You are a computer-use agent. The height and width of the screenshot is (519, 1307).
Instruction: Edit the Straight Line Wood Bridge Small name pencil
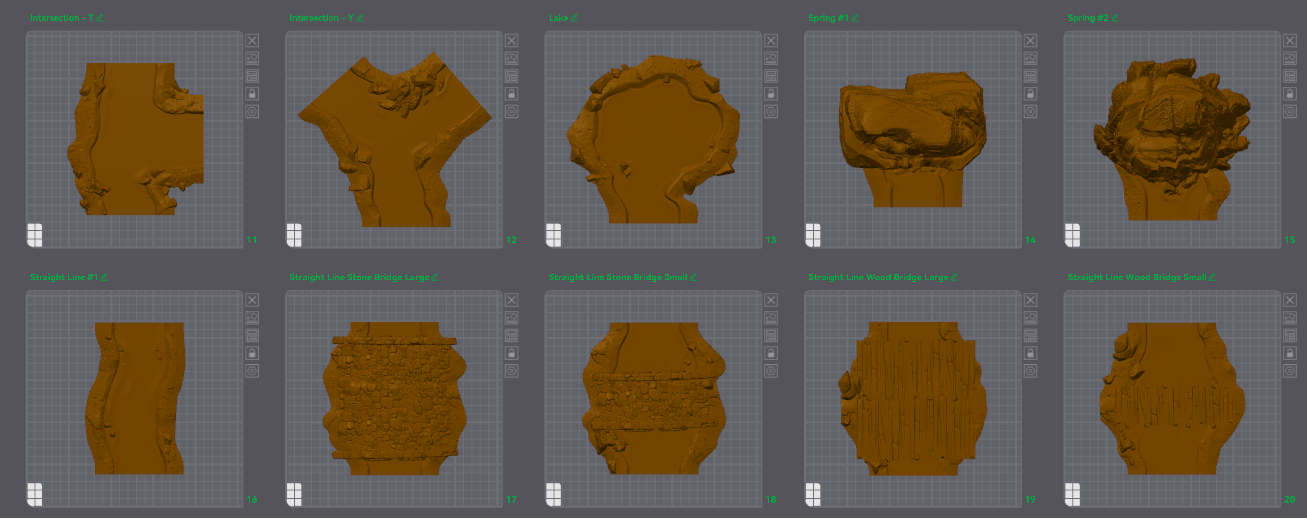(x=1214, y=277)
